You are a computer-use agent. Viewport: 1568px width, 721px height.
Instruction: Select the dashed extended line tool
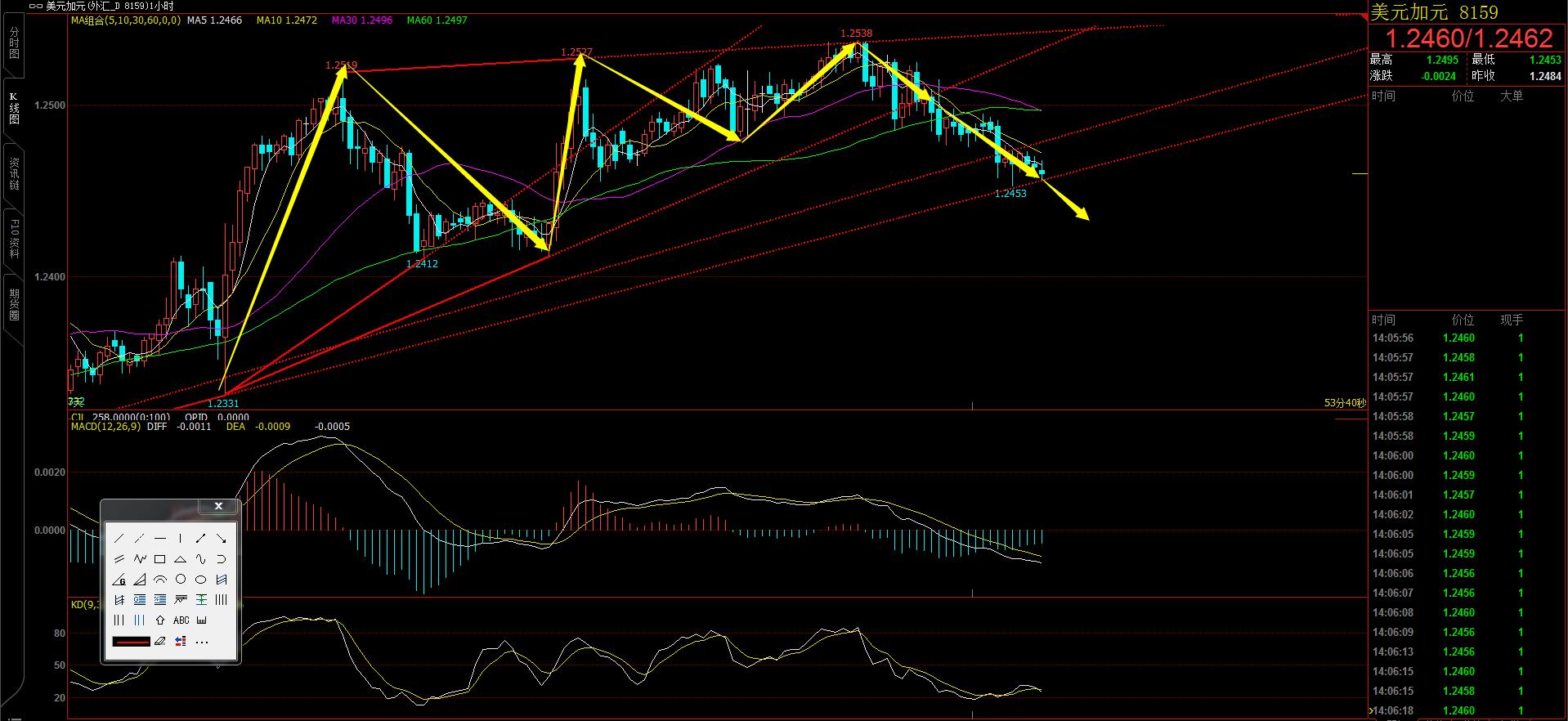tap(140, 538)
